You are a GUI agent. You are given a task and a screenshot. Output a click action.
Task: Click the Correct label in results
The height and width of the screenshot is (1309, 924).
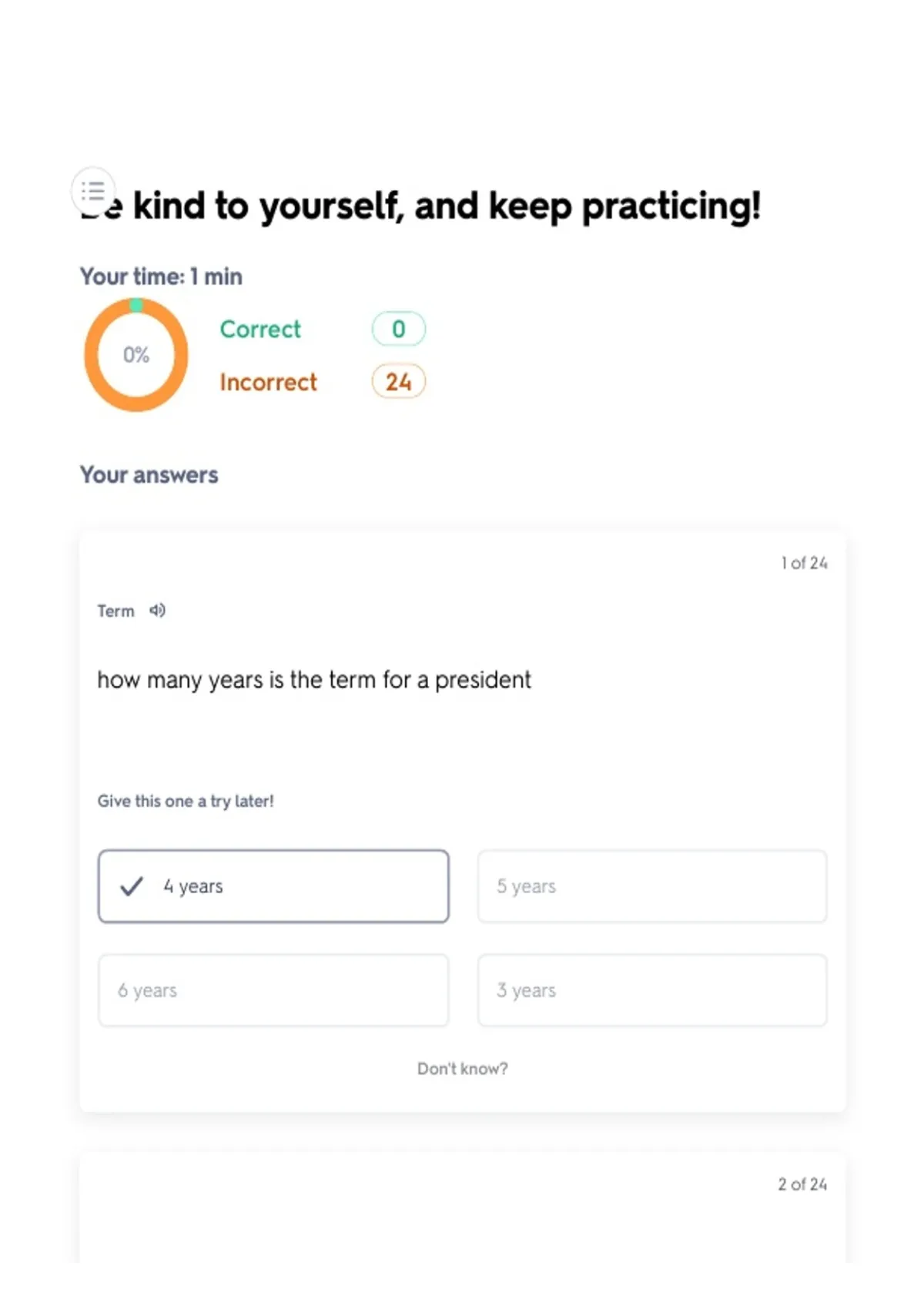[x=260, y=329]
